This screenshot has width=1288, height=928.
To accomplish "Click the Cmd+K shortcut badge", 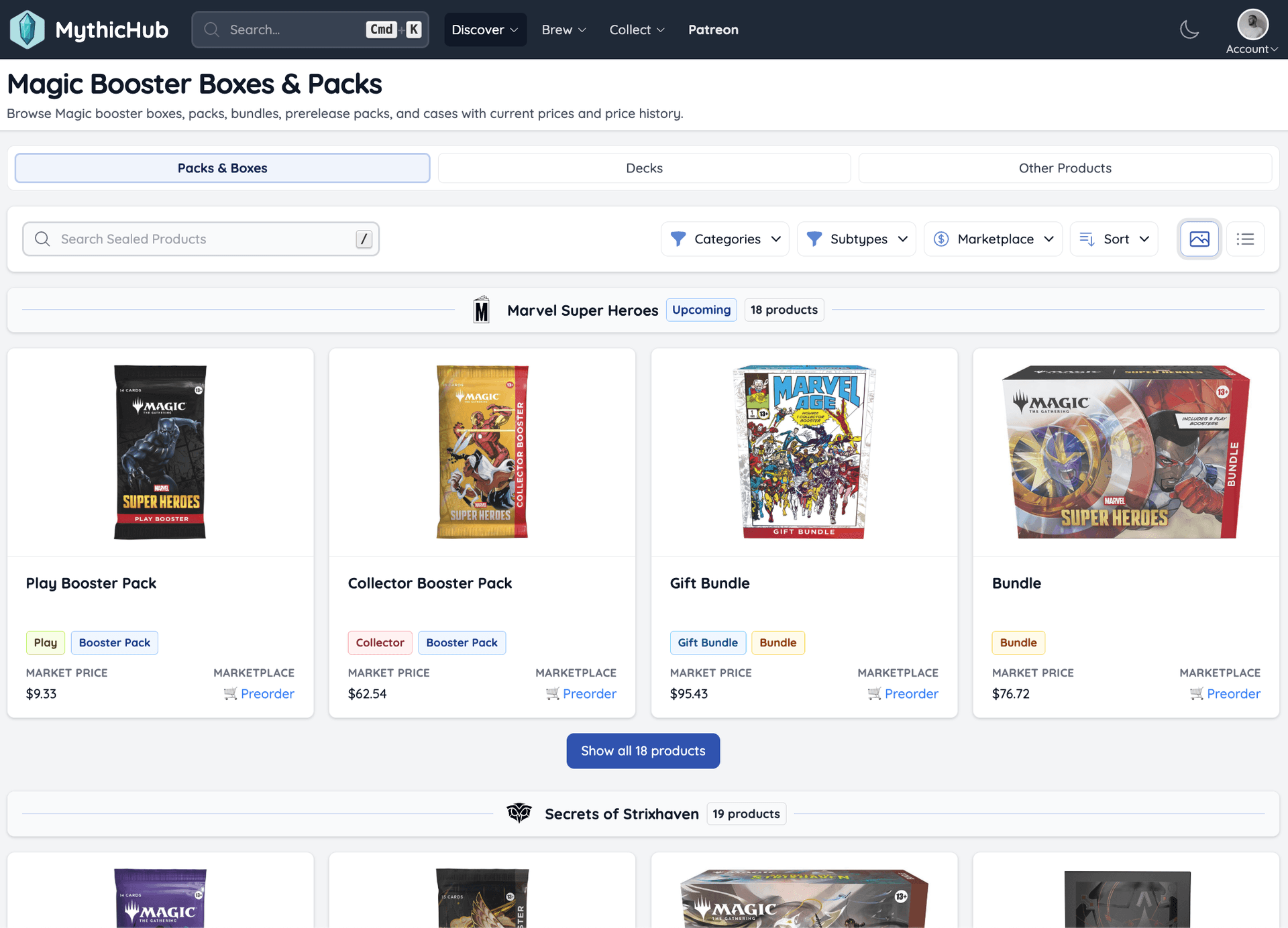I will click(x=394, y=30).
